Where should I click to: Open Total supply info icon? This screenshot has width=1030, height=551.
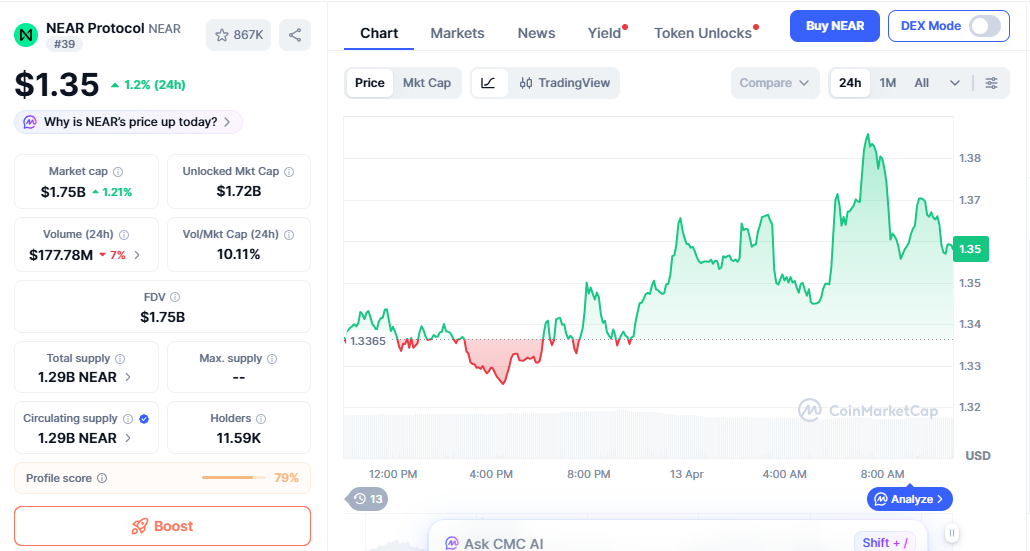coord(120,359)
